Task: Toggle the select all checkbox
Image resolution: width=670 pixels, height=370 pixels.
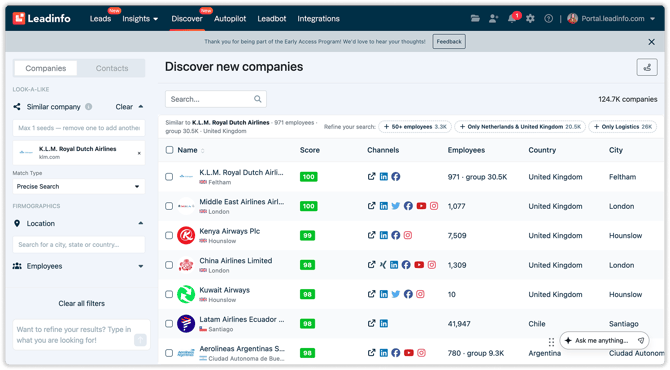Action: tap(169, 150)
